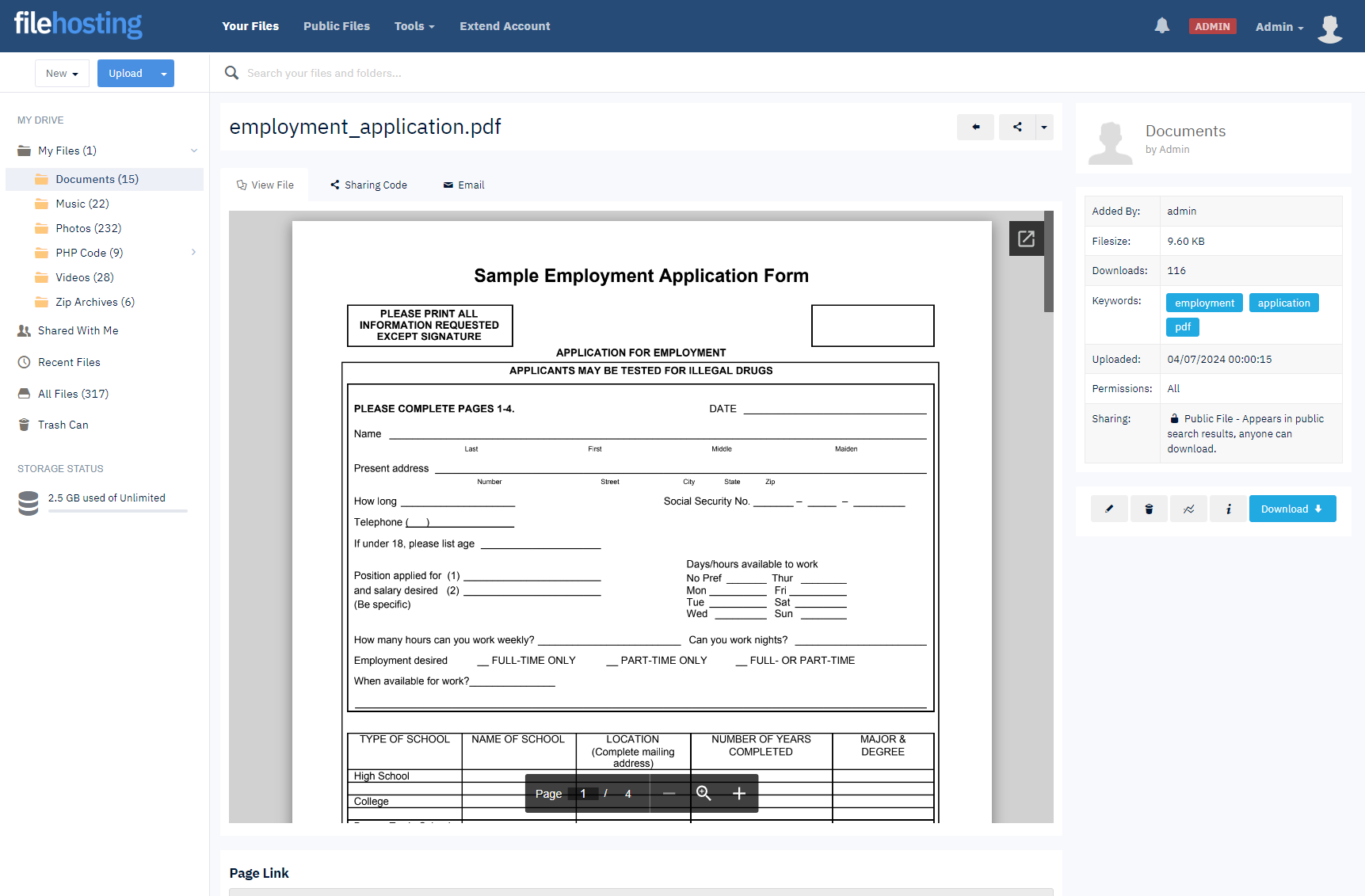Expand the Upload button dropdown arrow
The height and width of the screenshot is (896, 1365).
tap(164, 74)
